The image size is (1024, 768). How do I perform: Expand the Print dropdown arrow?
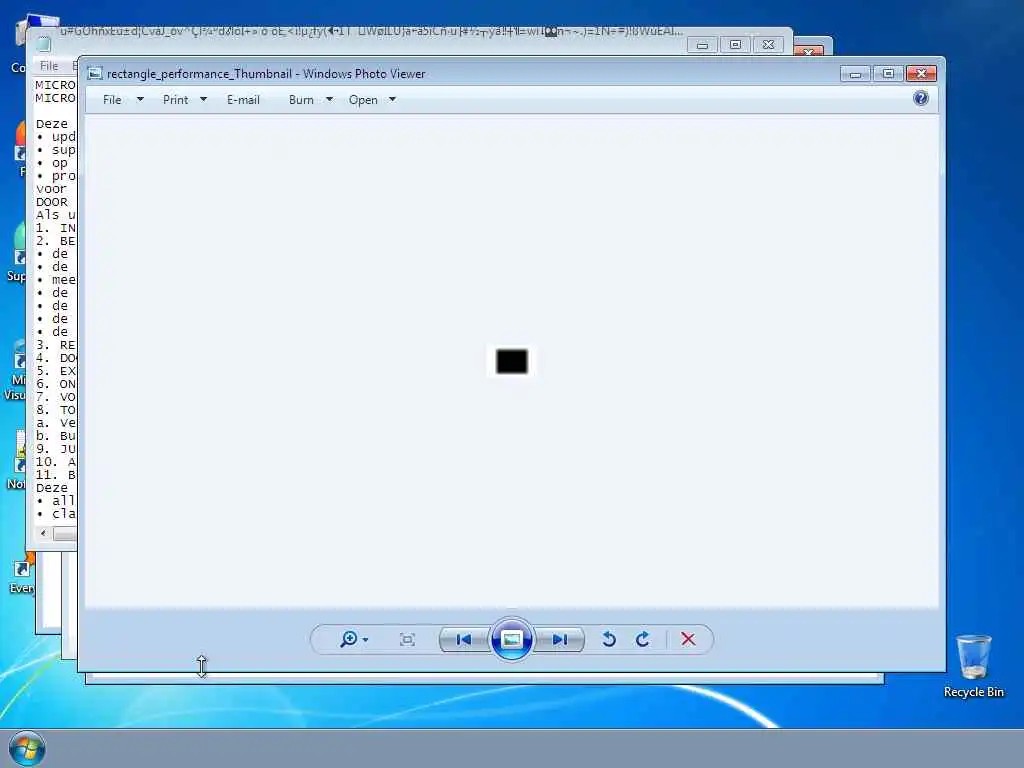click(x=203, y=100)
